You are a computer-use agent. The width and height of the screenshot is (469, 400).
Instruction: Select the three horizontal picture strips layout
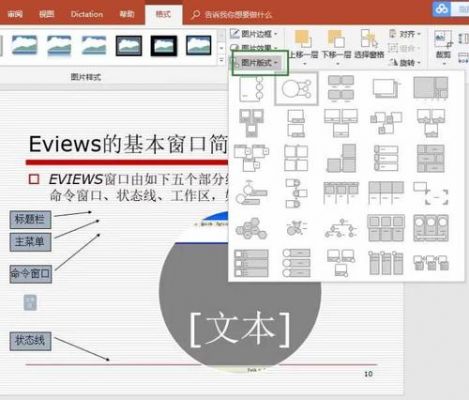pos(386,158)
